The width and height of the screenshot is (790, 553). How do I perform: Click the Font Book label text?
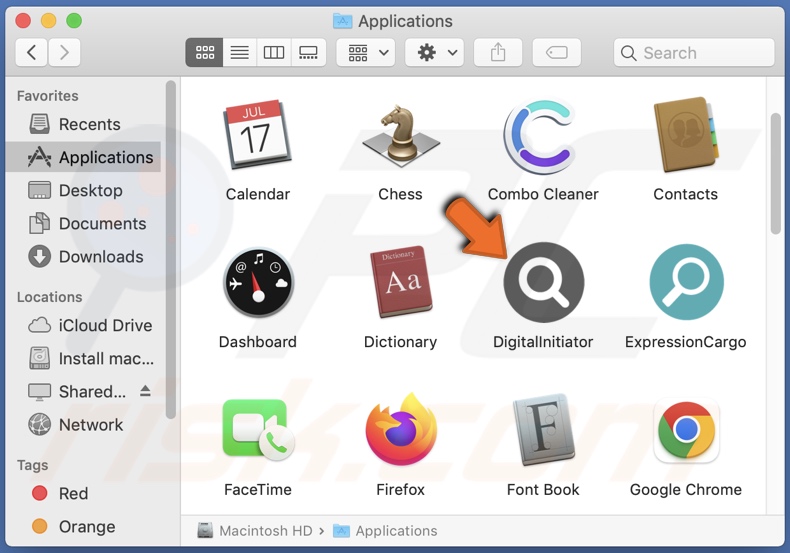click(543, 490)
